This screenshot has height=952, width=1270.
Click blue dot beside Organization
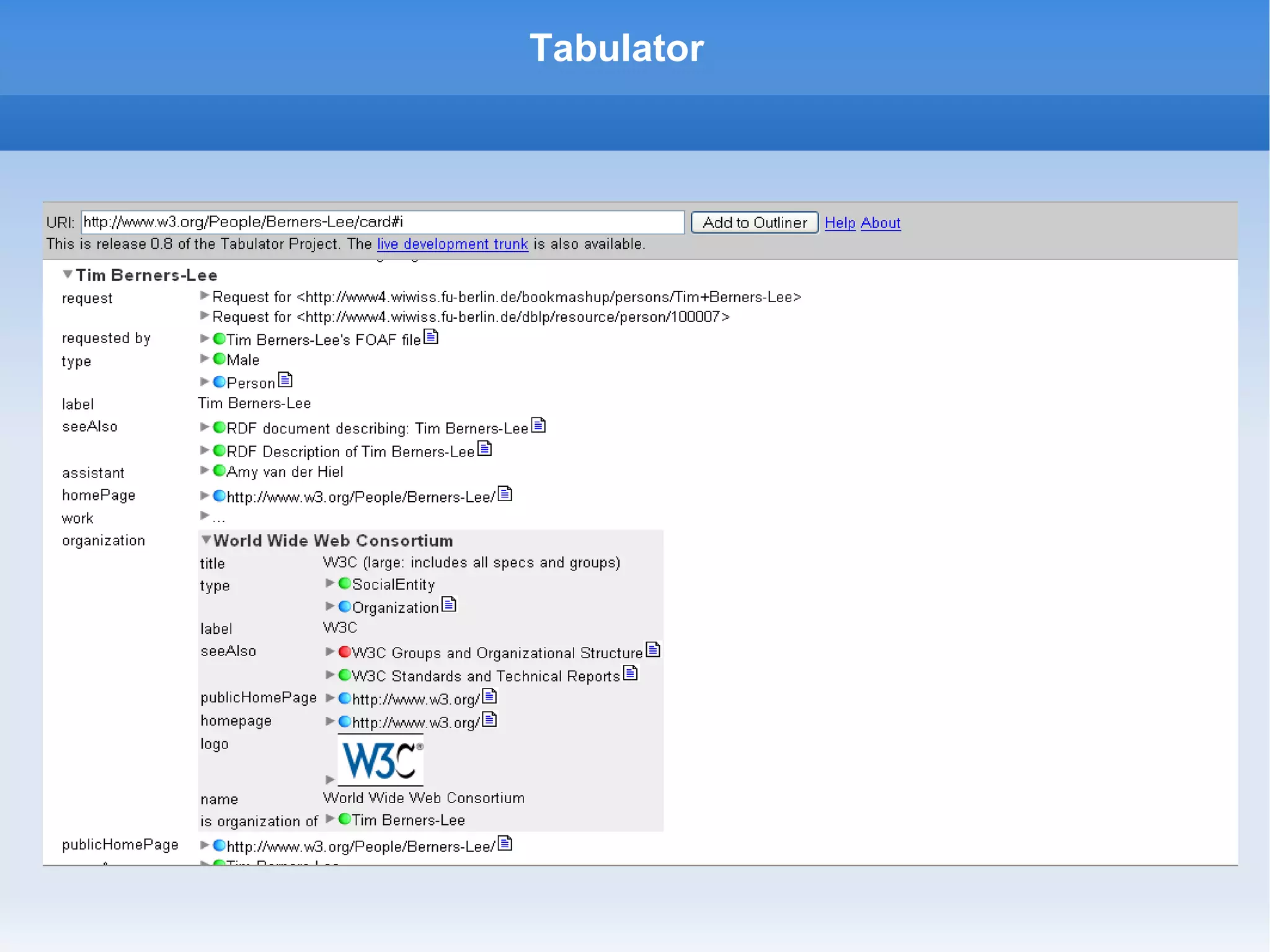pos(345,606)
